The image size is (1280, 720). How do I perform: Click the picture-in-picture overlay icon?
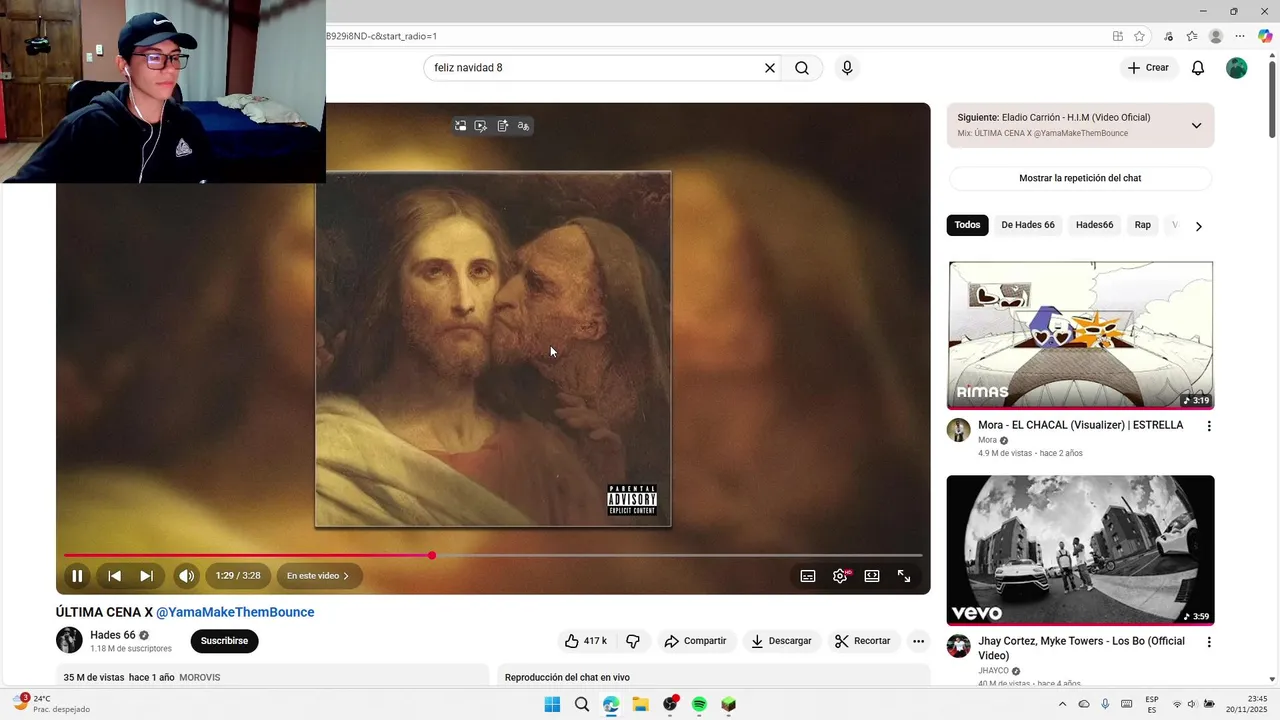tap(460, 126)
